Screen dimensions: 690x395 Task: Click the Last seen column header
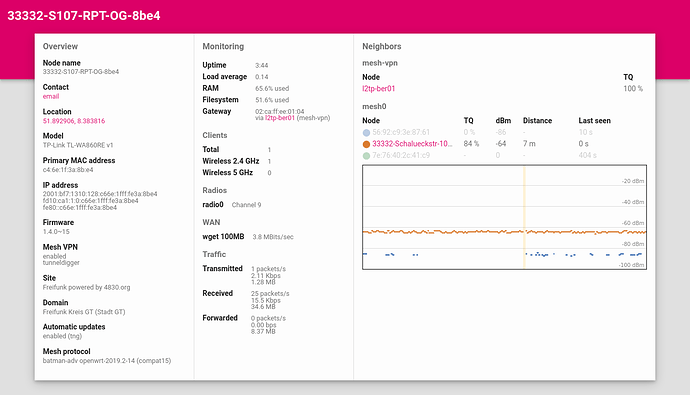[595, 121]
